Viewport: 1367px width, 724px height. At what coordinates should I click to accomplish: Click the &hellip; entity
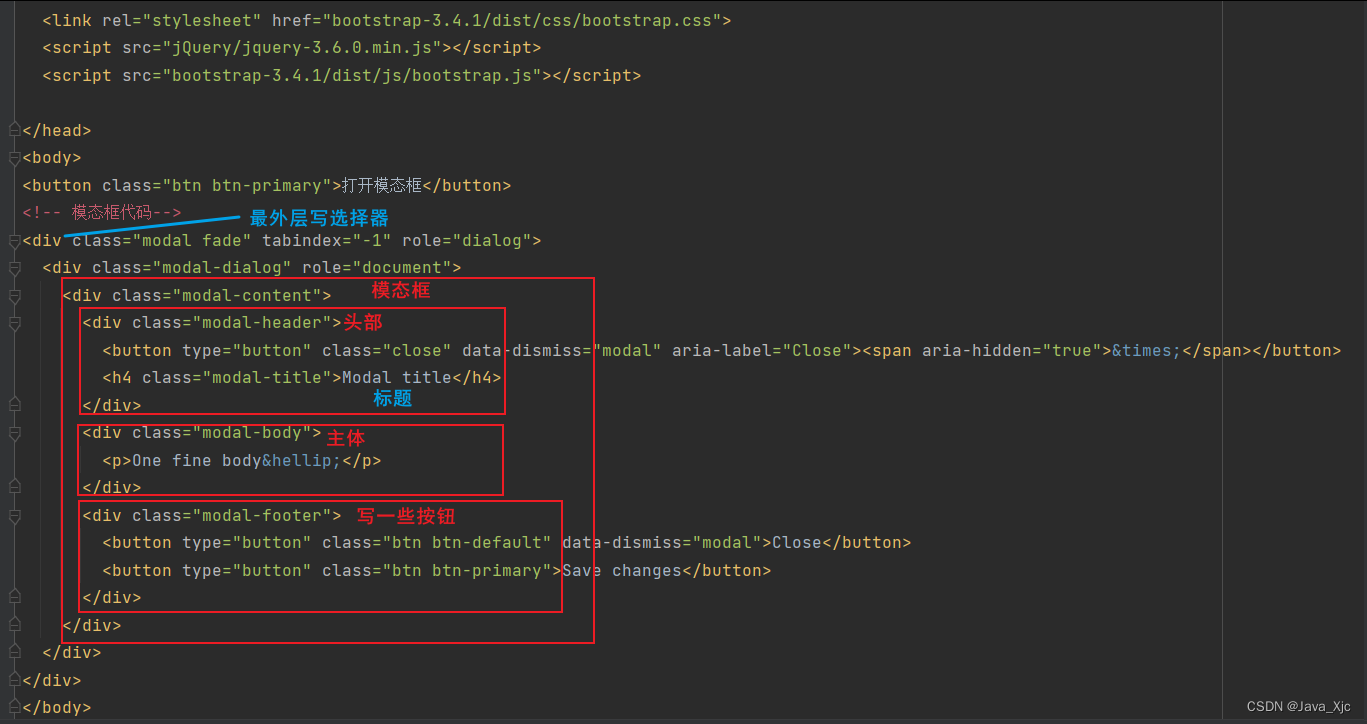[x=302, y=461]
